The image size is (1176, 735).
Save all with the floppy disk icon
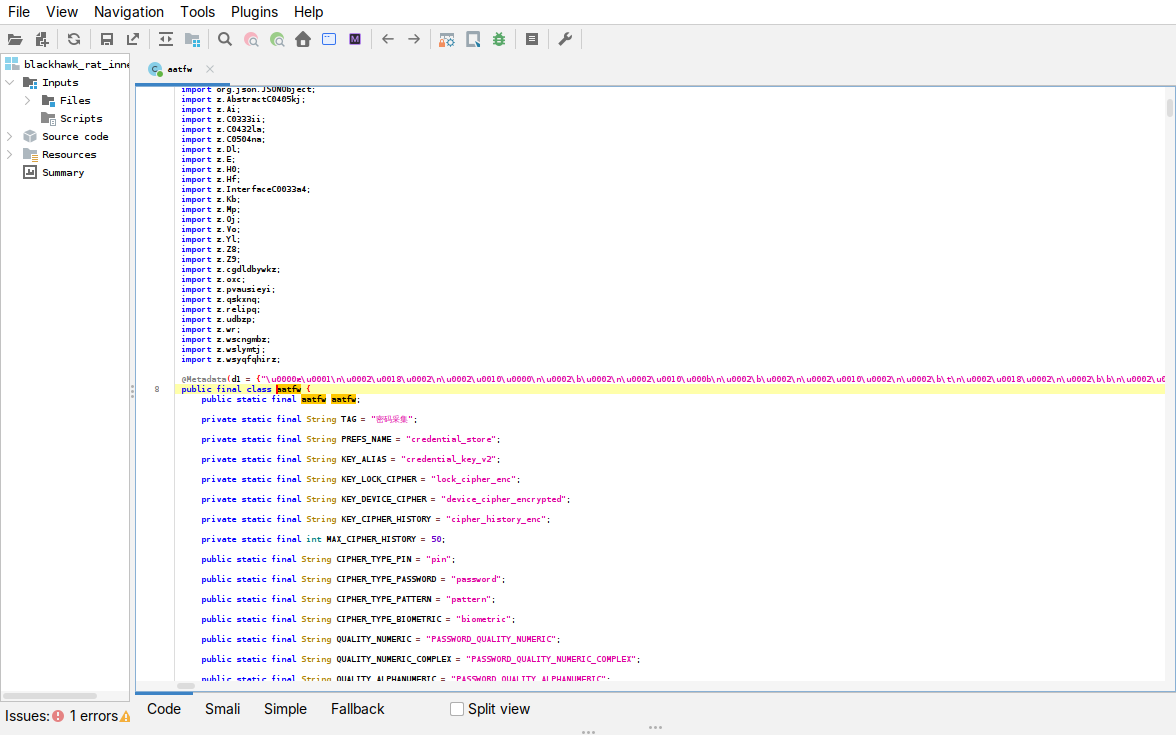click(x=106, y=40)
